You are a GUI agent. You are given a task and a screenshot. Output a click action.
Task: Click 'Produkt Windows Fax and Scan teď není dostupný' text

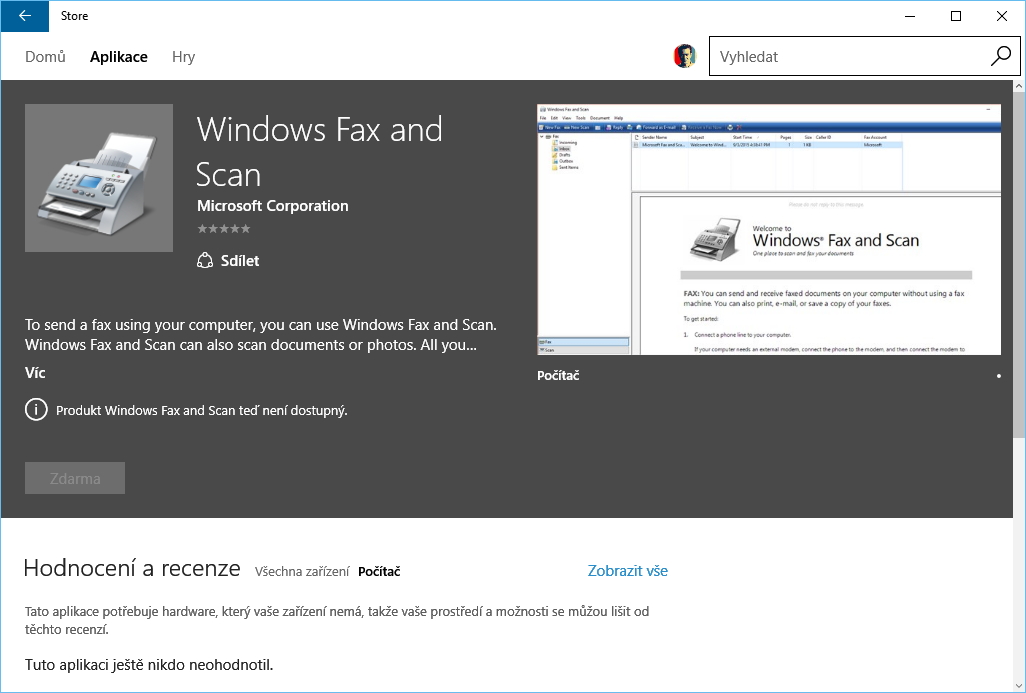[202, 410]
